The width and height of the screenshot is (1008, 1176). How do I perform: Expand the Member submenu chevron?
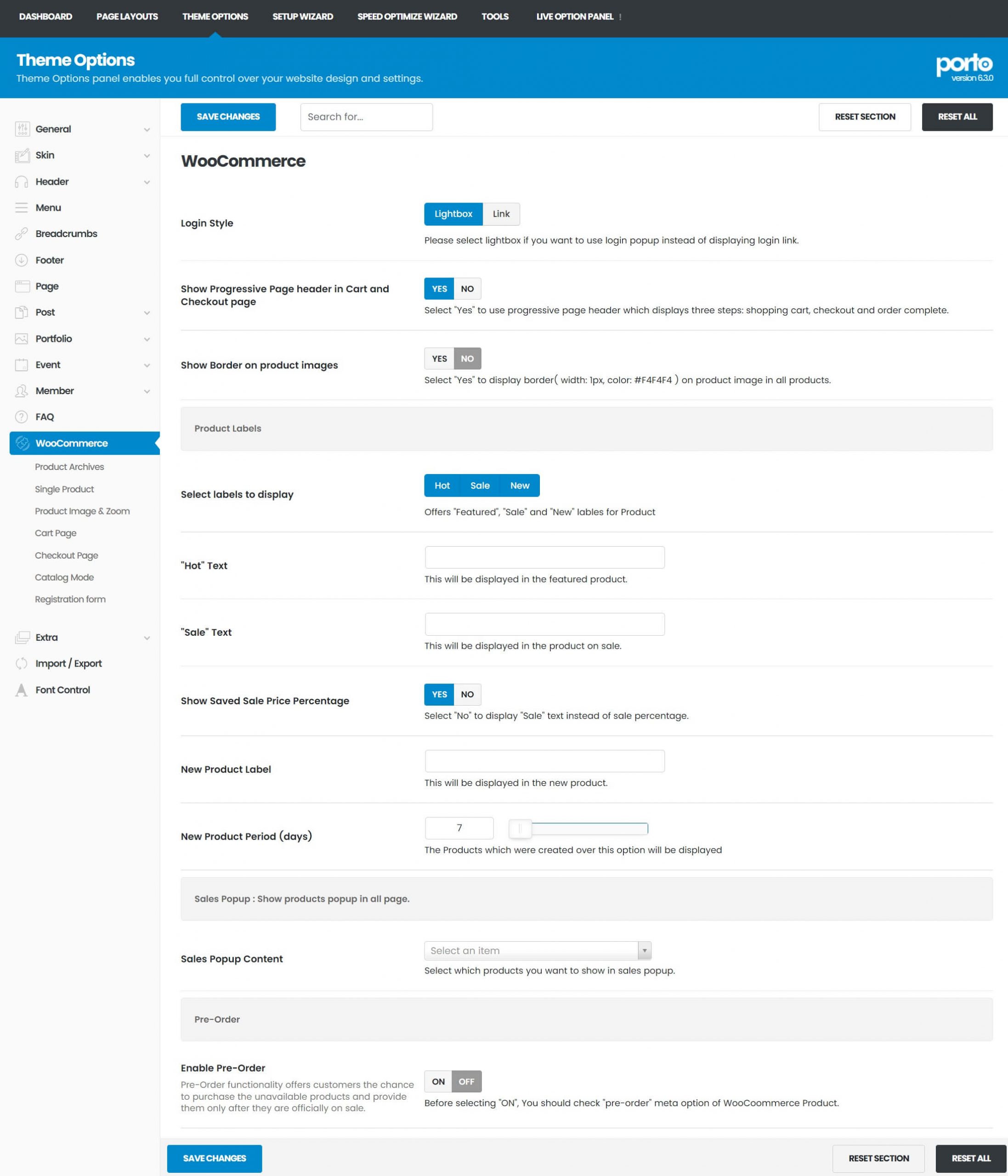[x=147, y=391]
